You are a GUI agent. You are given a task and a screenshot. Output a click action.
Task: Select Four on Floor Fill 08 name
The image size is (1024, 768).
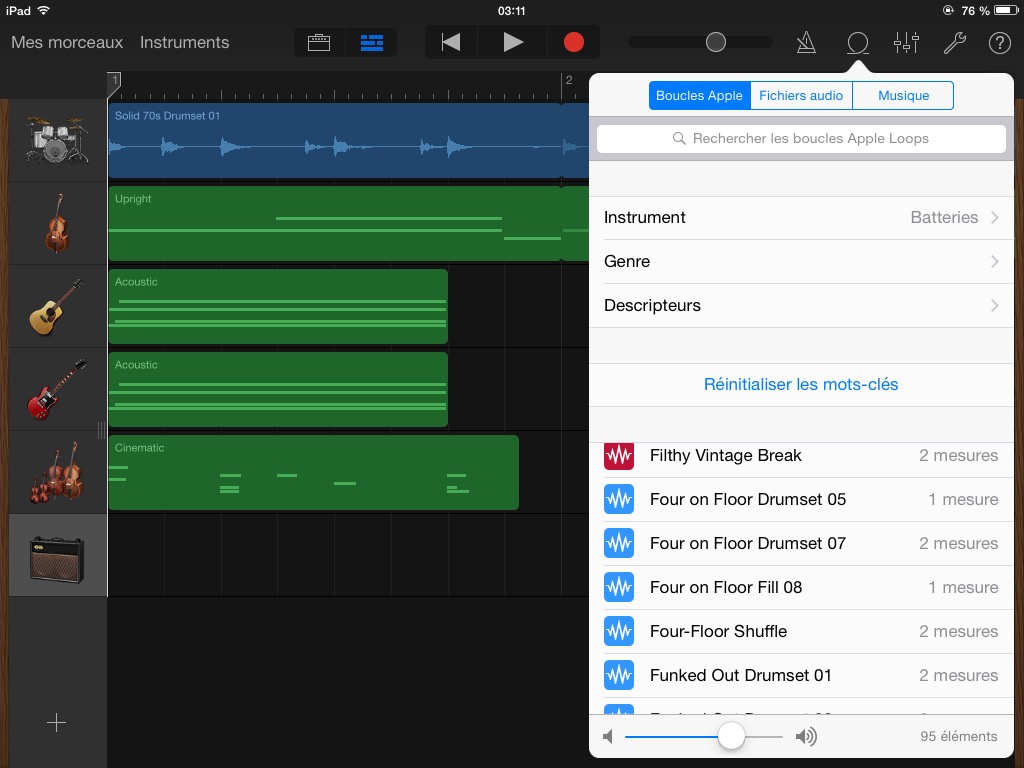click(x=726, y=588)
